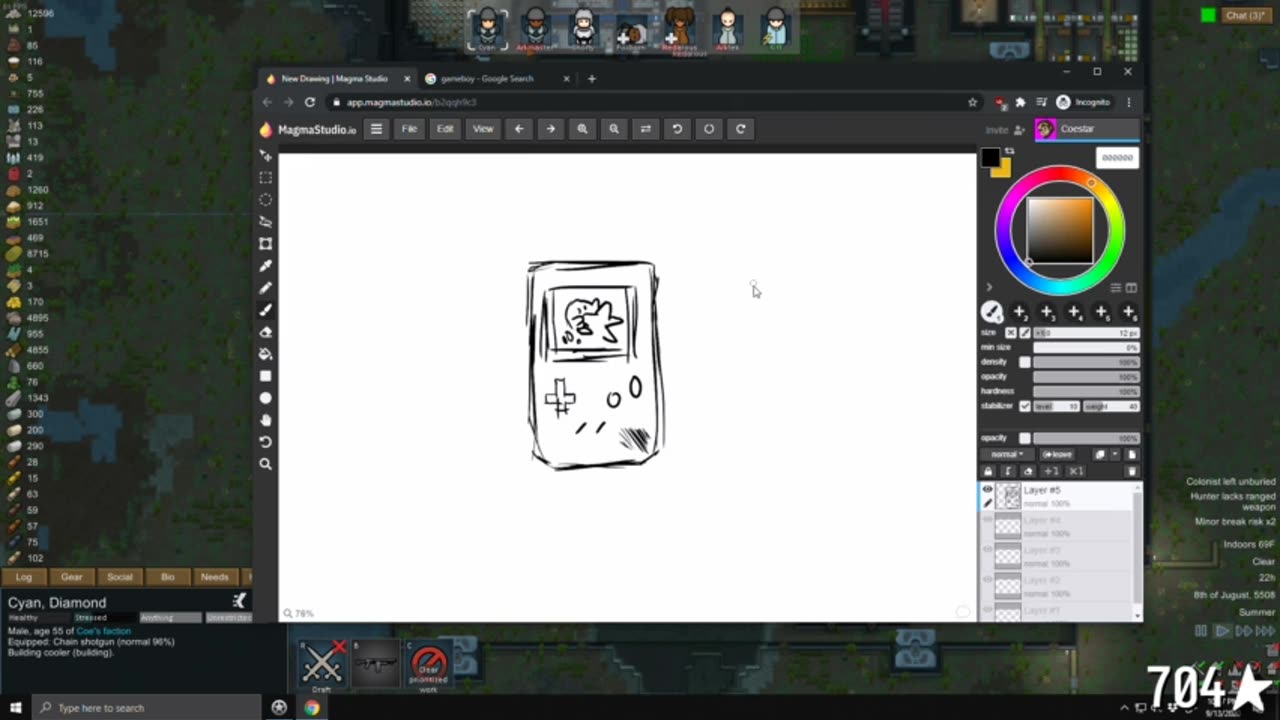
Task: Select the Transform tool
Action: click(x=265, y=244)
